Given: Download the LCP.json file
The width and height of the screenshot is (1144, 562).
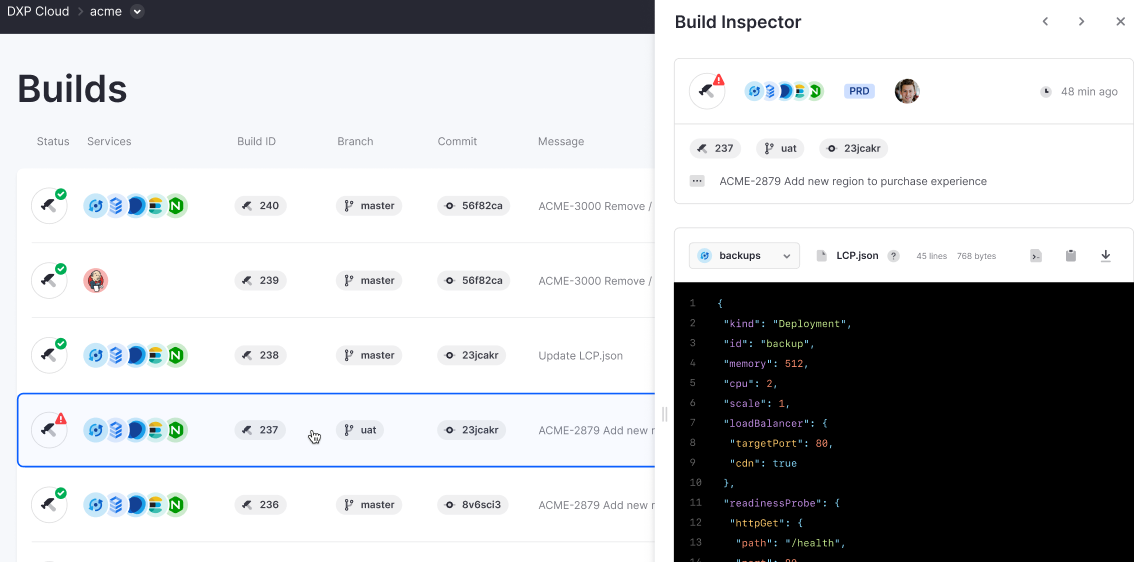Looking at the screenshot, I should 1105,256.
